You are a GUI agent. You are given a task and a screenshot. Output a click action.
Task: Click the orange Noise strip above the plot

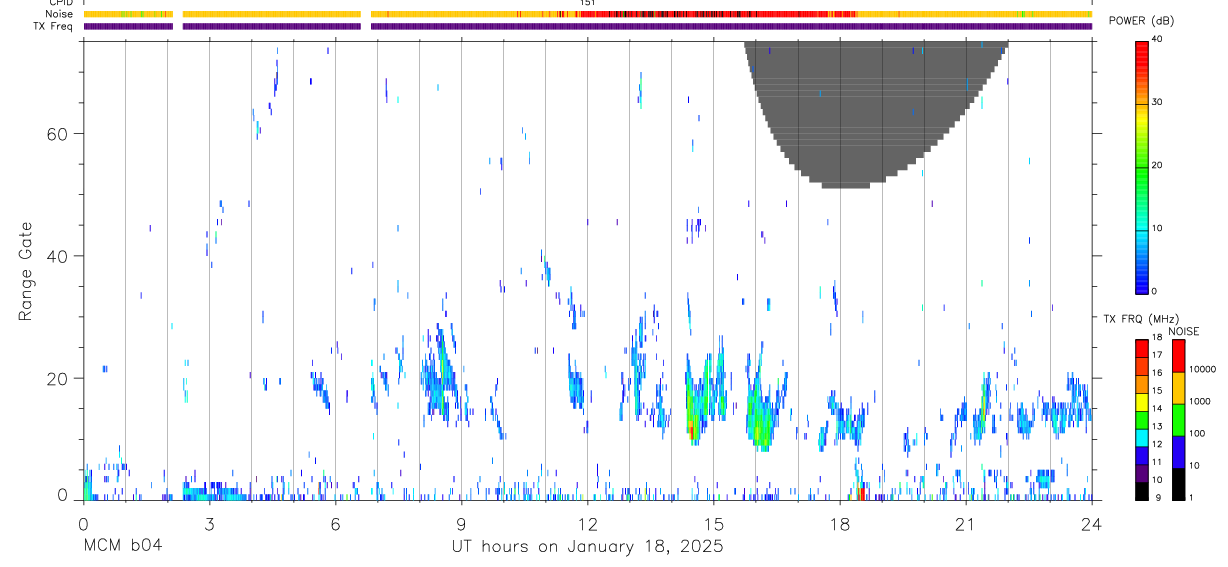click(587, 14)
